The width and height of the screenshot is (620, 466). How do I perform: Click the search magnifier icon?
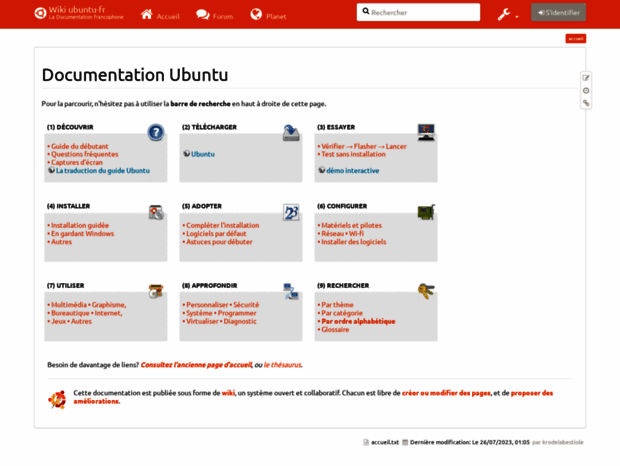click(x=366, y=11)
